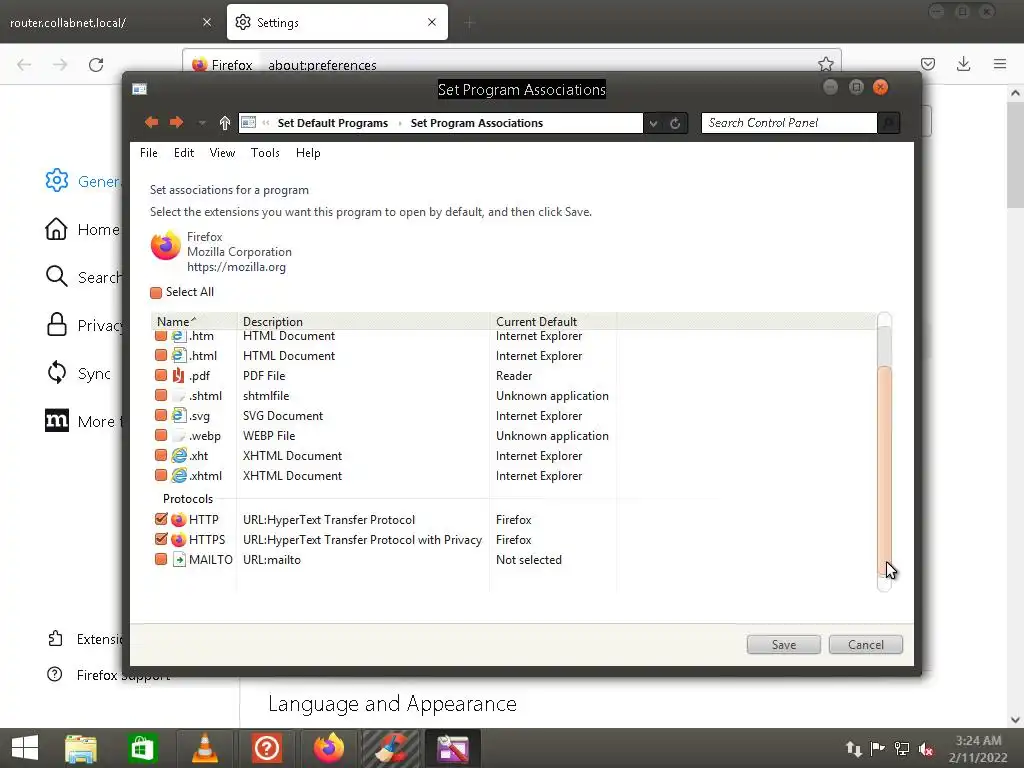Click the orange forward arrow in Control Panel
Viewport: 1024px width, 768px height.
click(x=176, y=122)
